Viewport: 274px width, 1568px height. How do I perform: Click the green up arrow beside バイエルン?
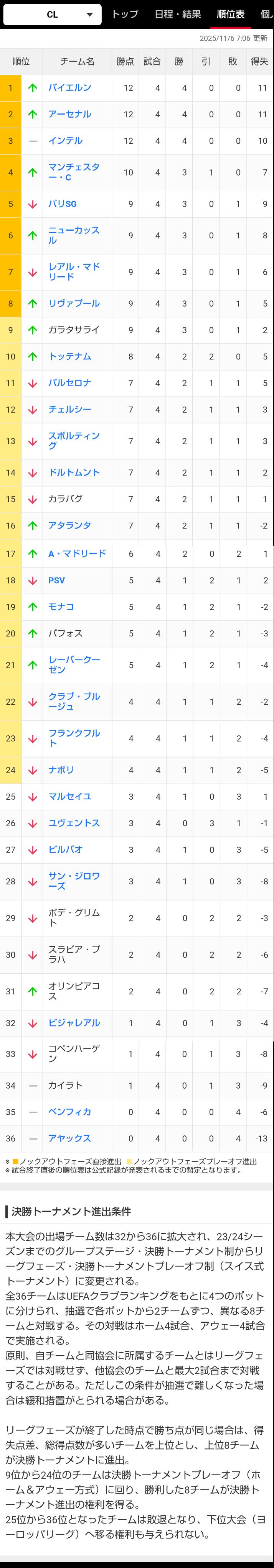click(33, 88)
